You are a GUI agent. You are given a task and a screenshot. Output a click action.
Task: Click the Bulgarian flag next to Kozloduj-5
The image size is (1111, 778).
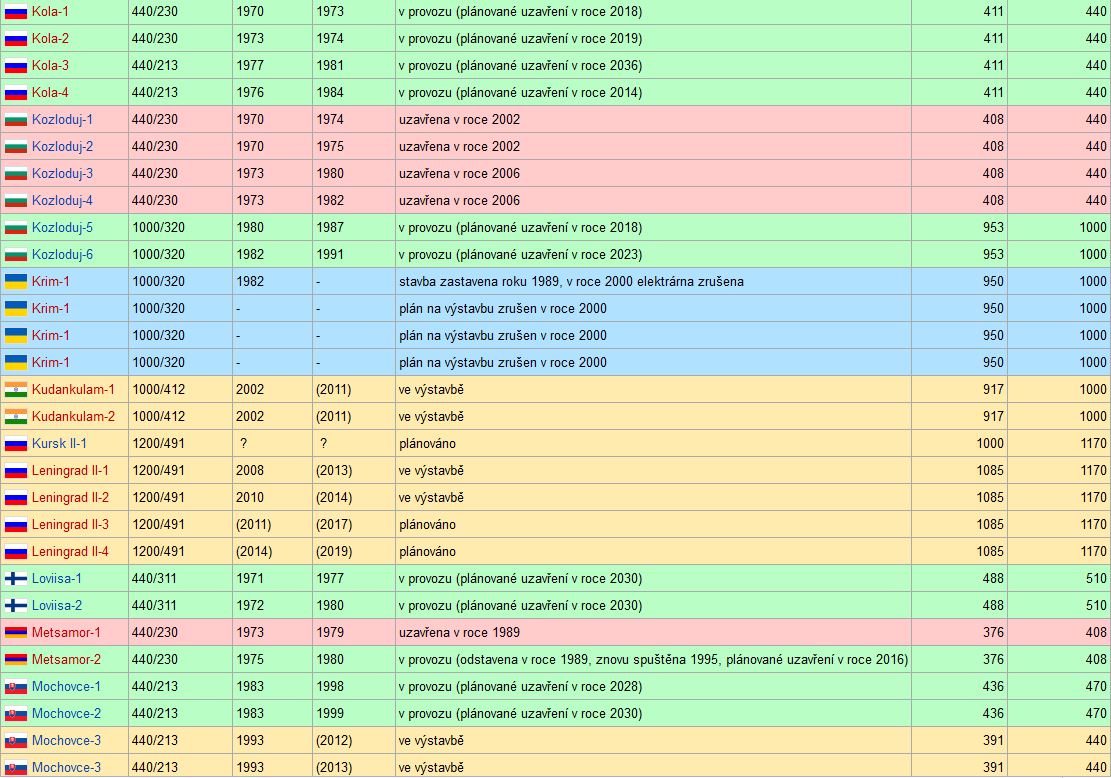point(15,228)
